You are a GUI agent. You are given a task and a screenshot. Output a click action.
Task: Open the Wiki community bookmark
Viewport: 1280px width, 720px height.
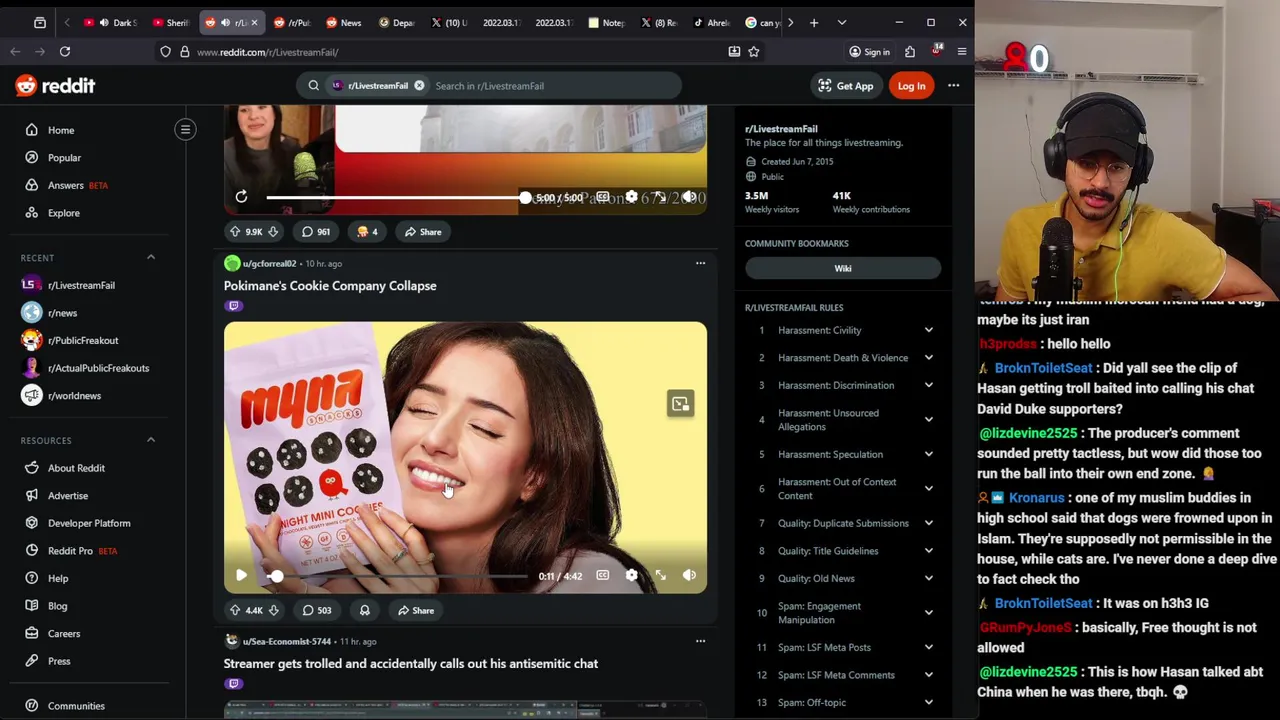pos(843,268)
